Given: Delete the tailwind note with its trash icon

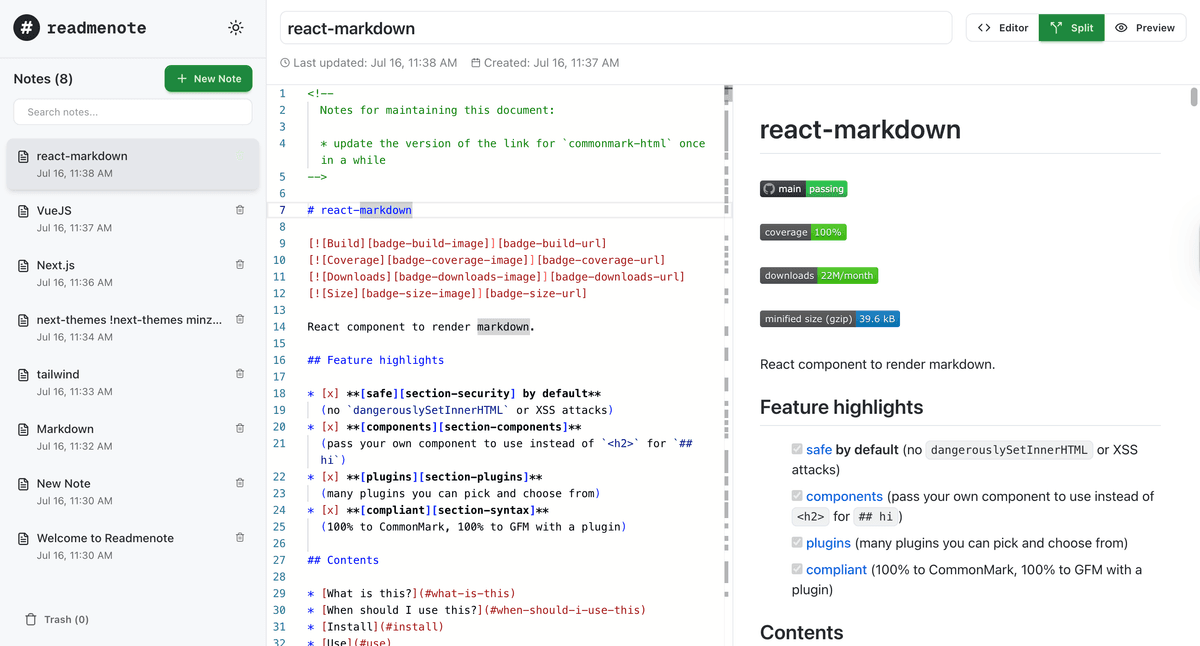Looking at the screenshot, I should [240, 373].
